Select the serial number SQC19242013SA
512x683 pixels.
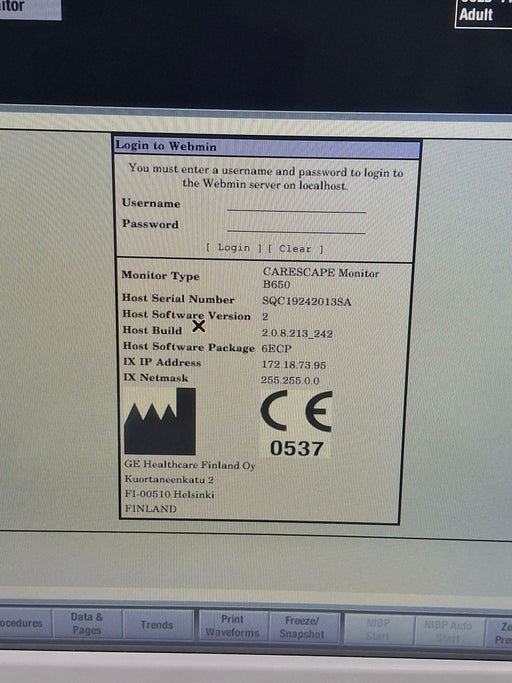306,301
